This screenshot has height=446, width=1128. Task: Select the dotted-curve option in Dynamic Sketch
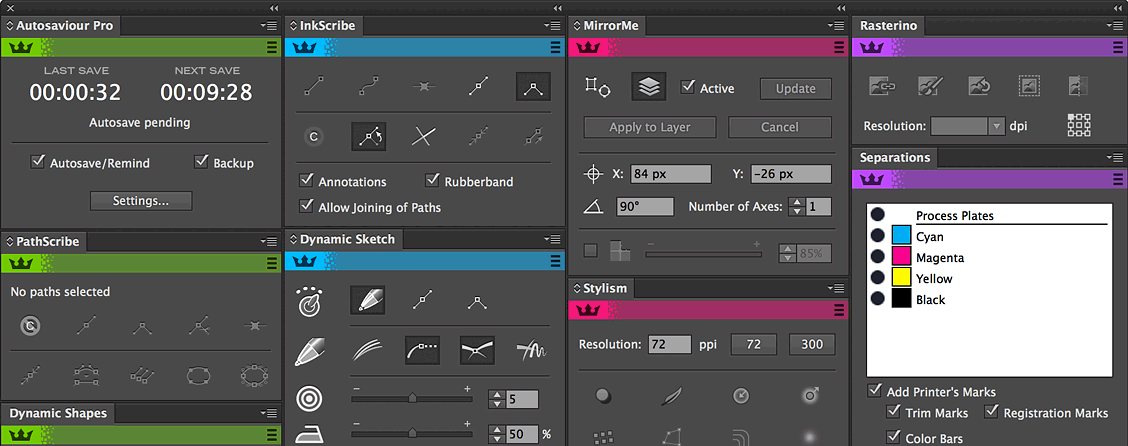pyautogui.click(x=422, y=350)
